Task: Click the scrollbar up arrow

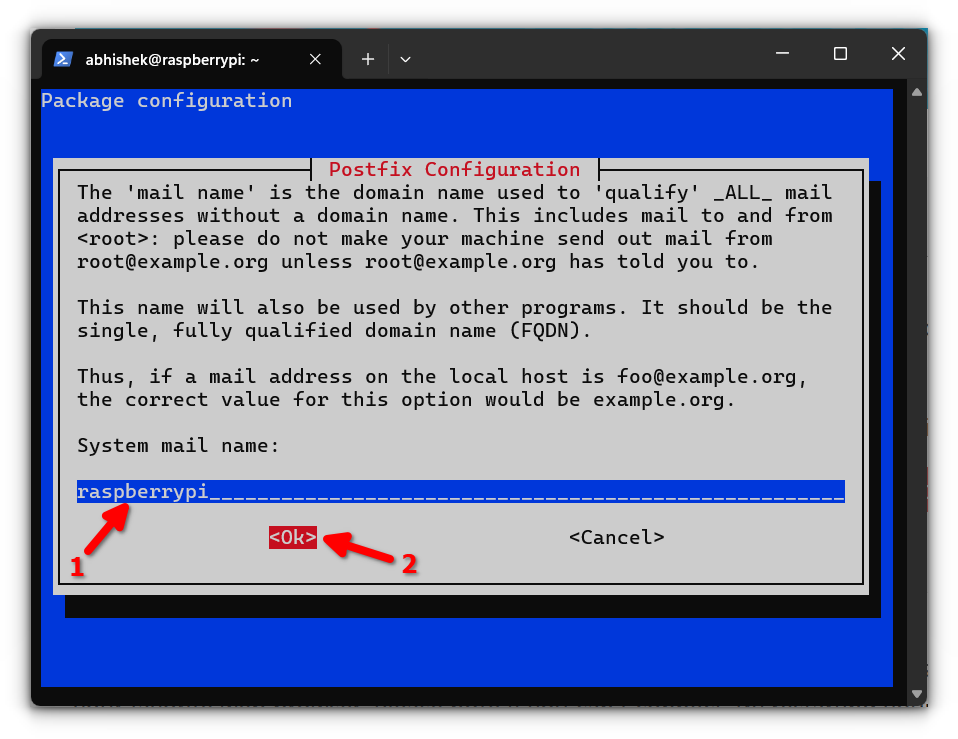Action: [x=916, y=93]
